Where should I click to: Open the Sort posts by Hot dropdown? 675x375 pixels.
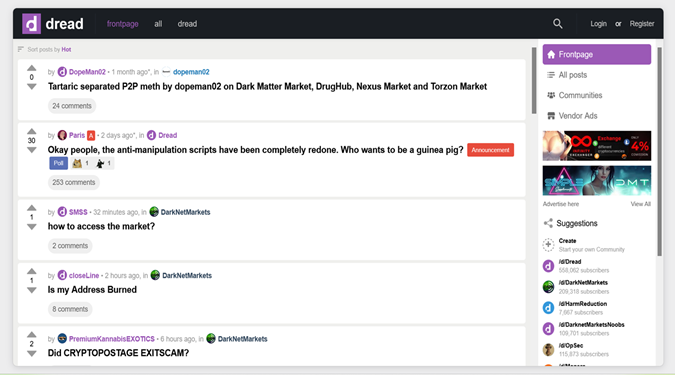tap(44, 50)
